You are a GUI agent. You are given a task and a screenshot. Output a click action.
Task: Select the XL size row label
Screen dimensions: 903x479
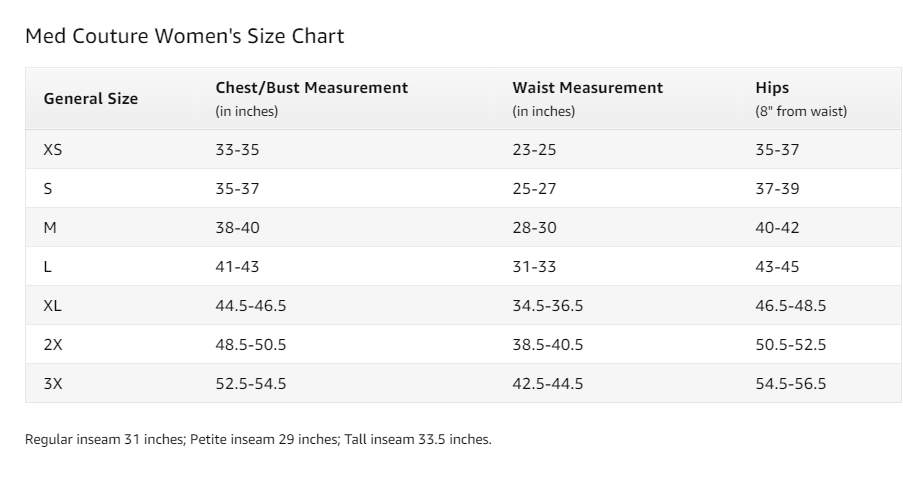tap(53, 306)
